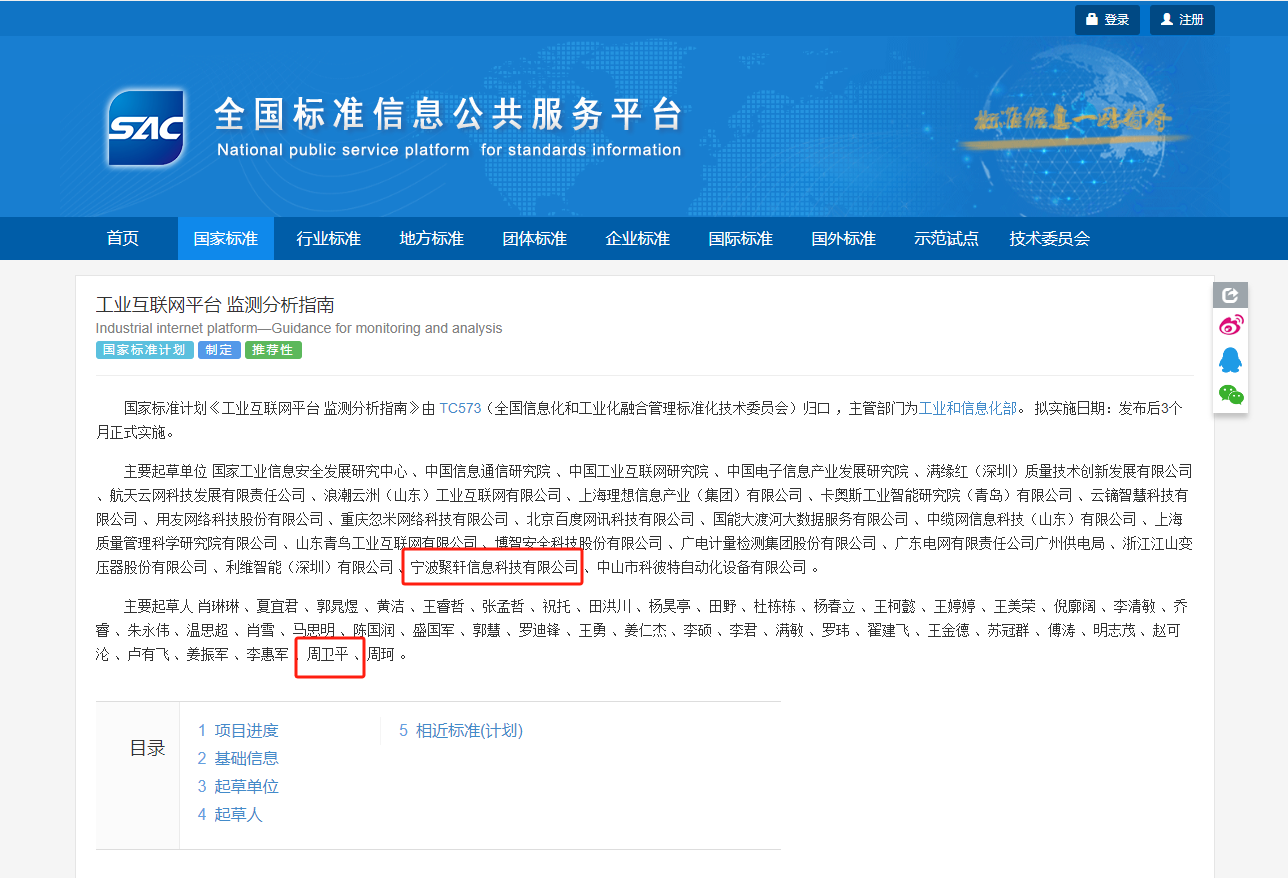Image resolution: width=1288 pixels, height=878 pixels.
Task: Jump to 1 项目进度 section
Action: click(x=238, y=731)
